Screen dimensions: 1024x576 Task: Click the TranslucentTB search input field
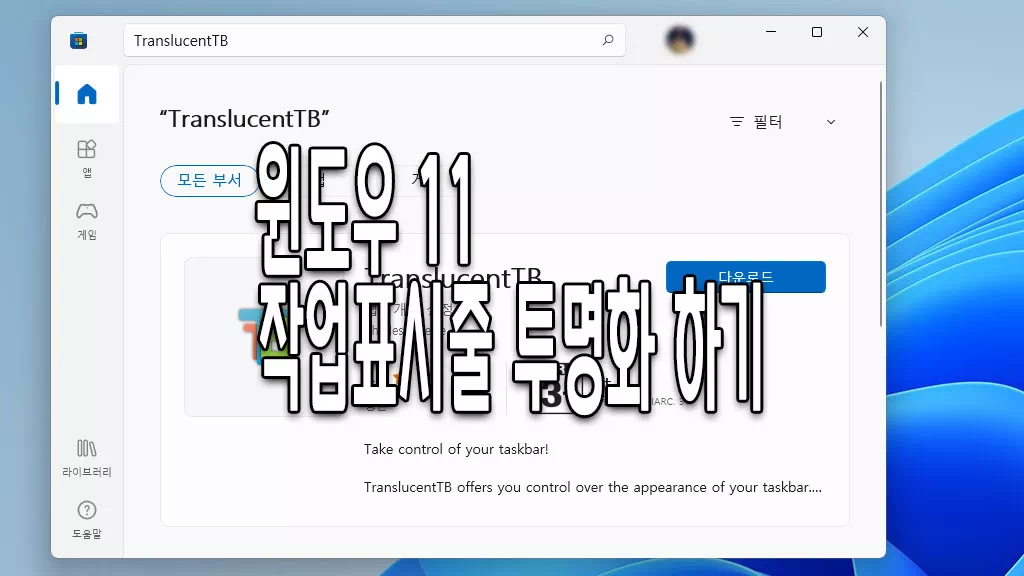[360, 41]
